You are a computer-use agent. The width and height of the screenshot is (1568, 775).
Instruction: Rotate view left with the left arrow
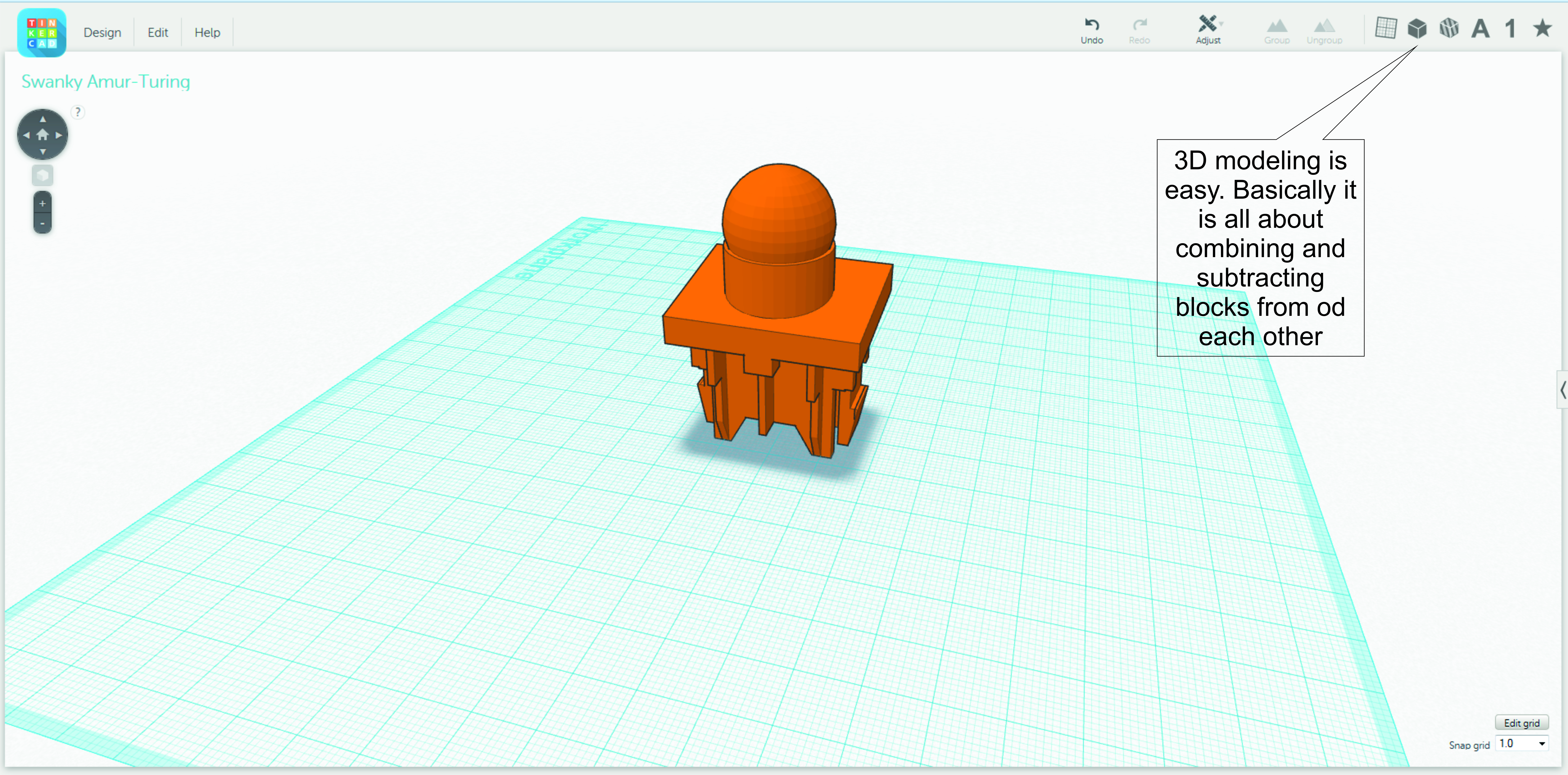click(26, 135)
